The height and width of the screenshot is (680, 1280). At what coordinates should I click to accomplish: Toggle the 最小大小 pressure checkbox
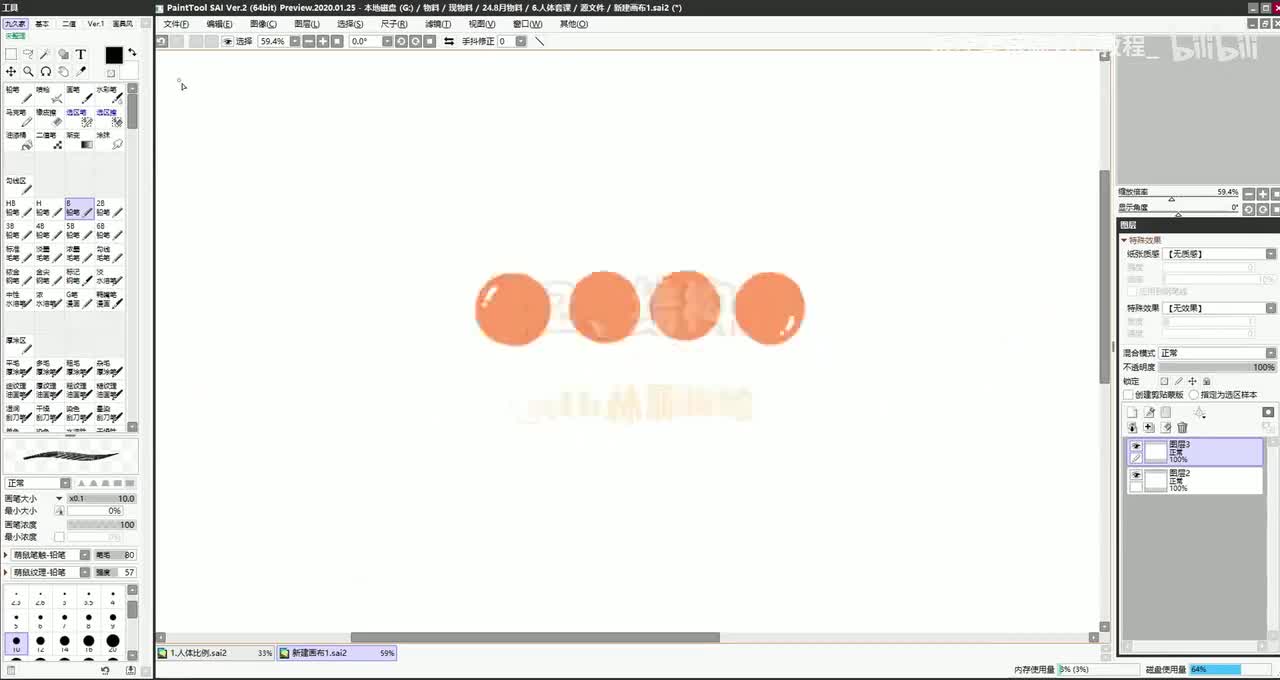pyautogui.click(x=59, y=511)
